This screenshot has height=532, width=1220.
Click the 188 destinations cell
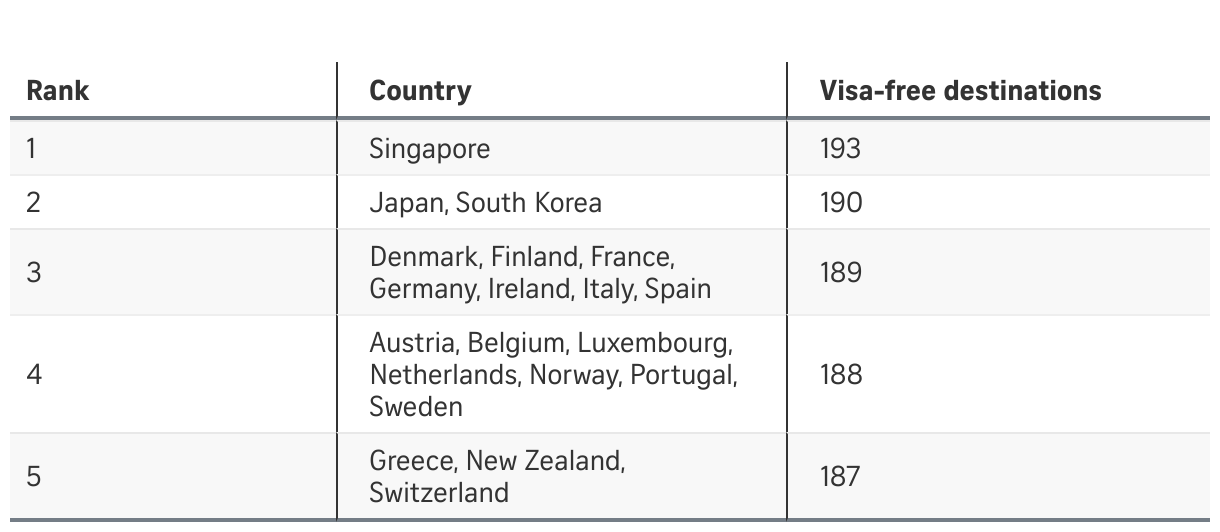pos(840,375)
